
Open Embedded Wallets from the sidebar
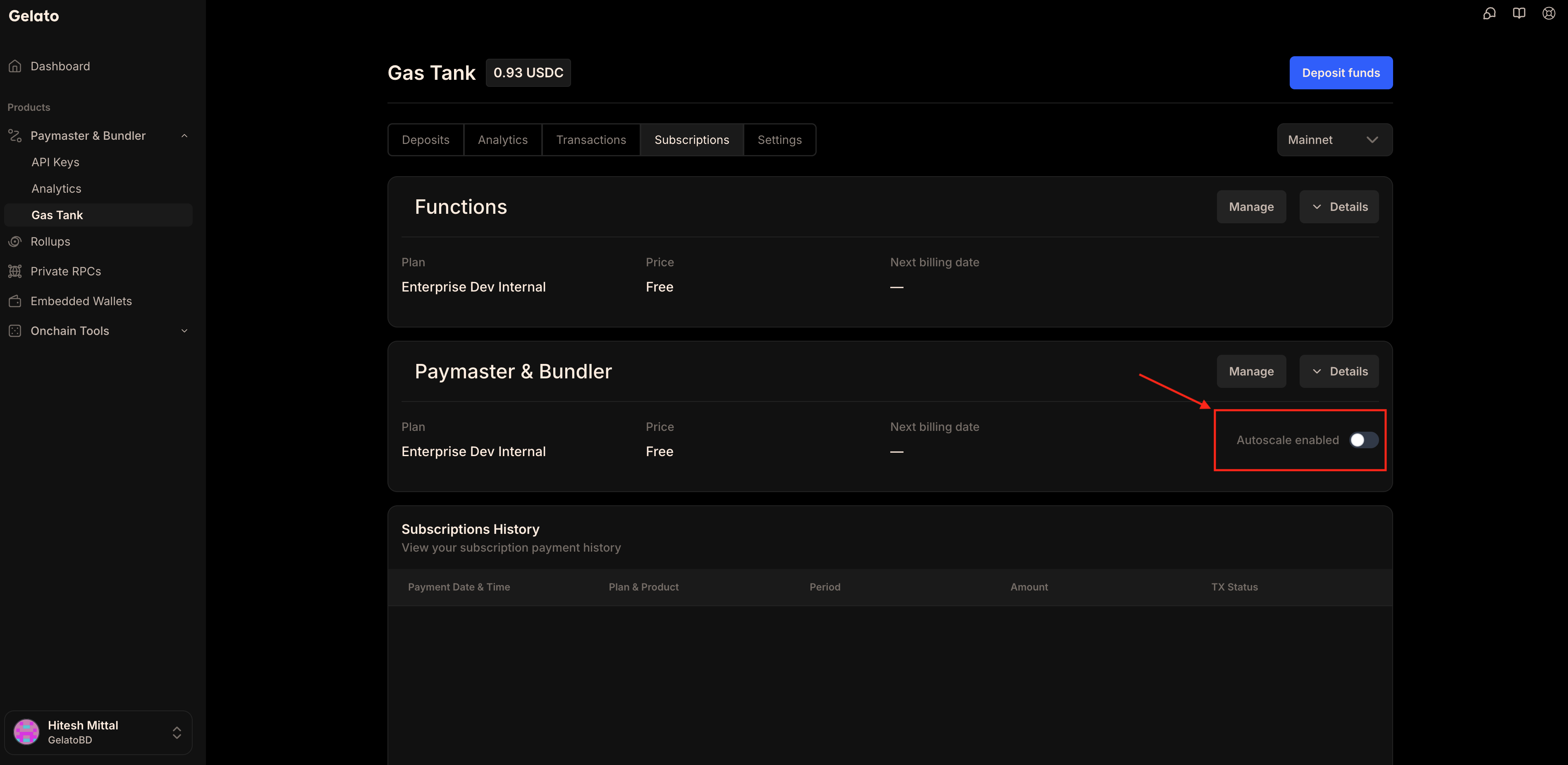pos(81,301)
